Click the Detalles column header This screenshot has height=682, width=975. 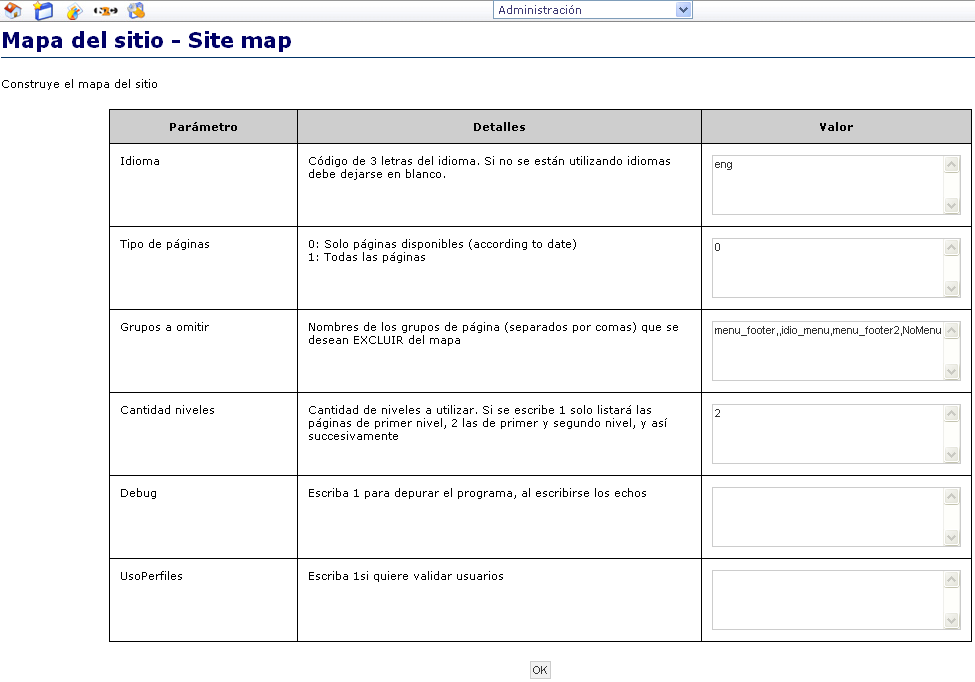(x=499, y=127)
